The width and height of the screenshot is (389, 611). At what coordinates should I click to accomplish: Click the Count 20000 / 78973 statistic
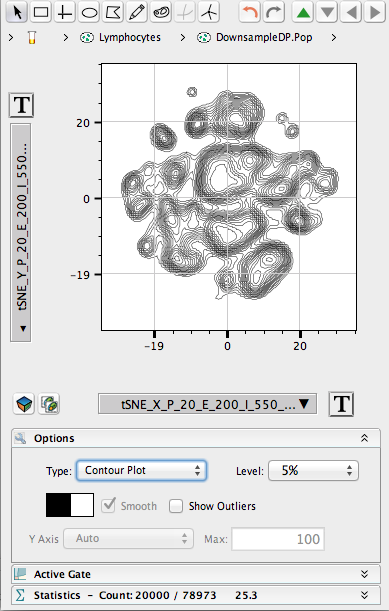(x=157, y=595)
